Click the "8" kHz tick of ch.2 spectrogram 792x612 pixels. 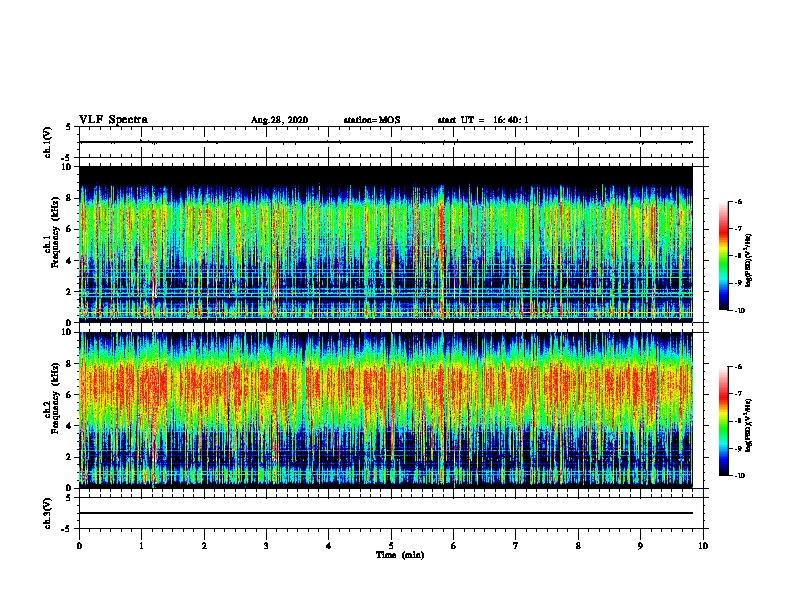coord(69,364)
